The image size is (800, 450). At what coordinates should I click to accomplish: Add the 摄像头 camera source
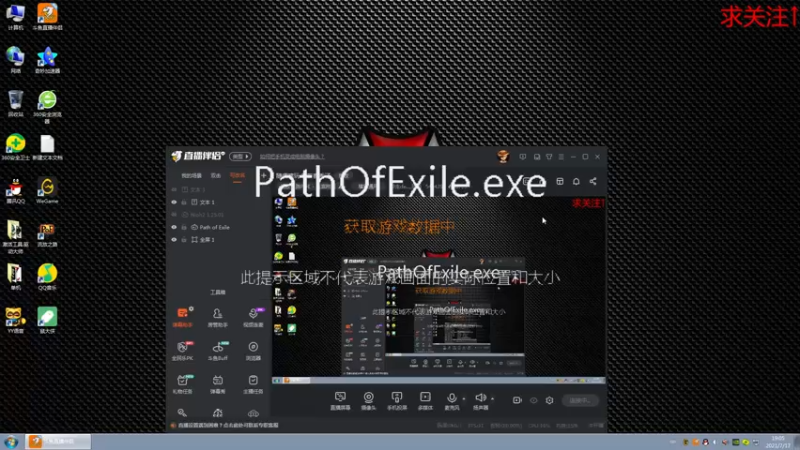coord(368,401)
